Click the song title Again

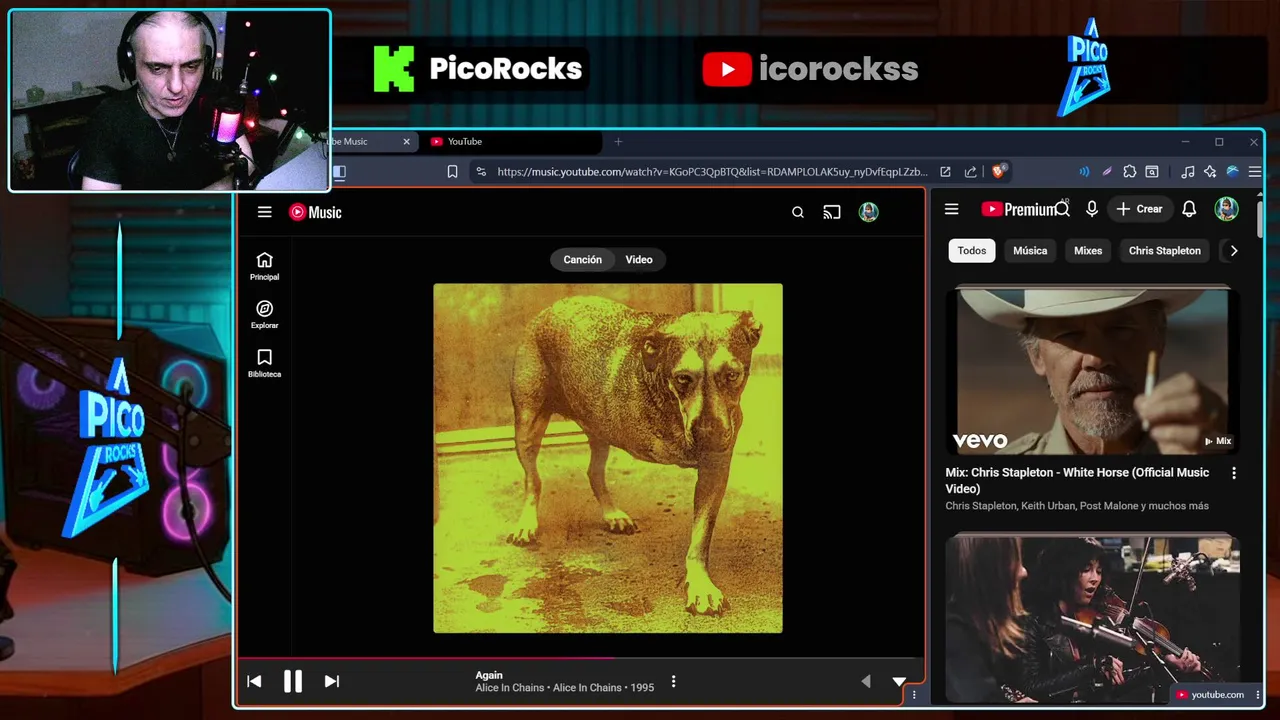coord(489,675)
